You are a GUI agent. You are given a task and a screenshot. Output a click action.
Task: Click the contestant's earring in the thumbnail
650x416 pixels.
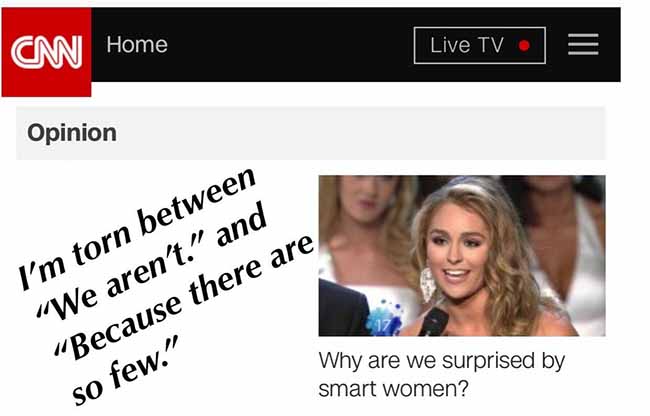coord(427,285)
